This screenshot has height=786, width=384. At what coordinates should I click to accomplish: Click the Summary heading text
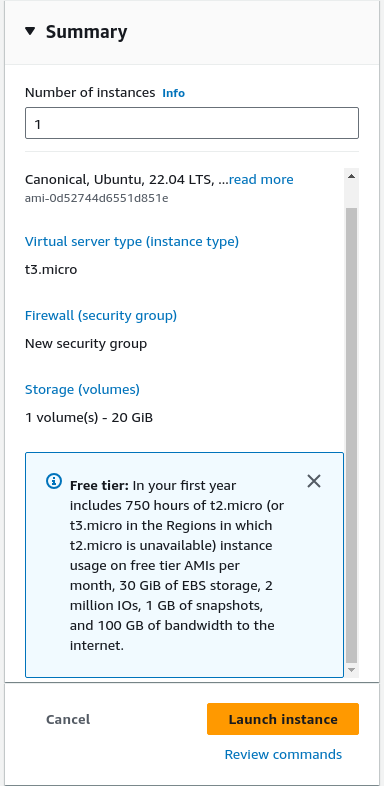(x=86, y=32)
